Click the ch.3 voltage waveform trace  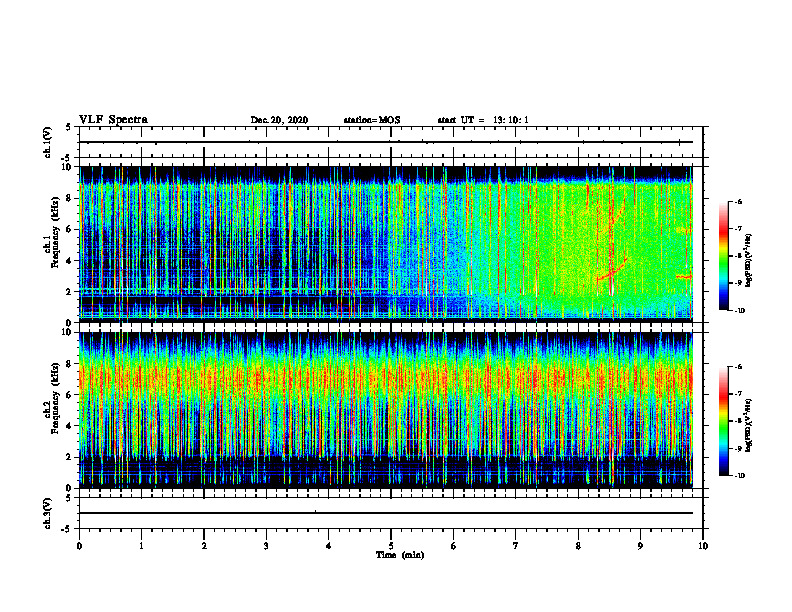pos(385,513)
